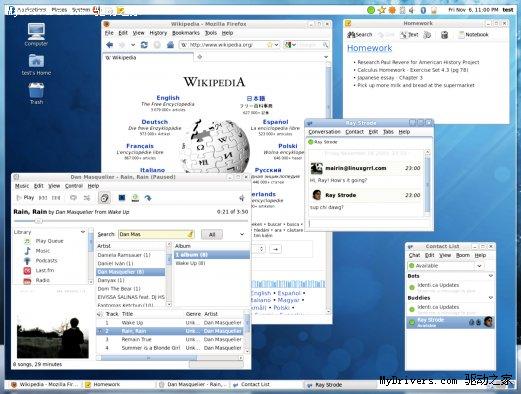Image resolution: width=521 pixels, height=394 pixels.
Task: Reload the Wikipedia page in Firefox
Action: coord(144,45)
